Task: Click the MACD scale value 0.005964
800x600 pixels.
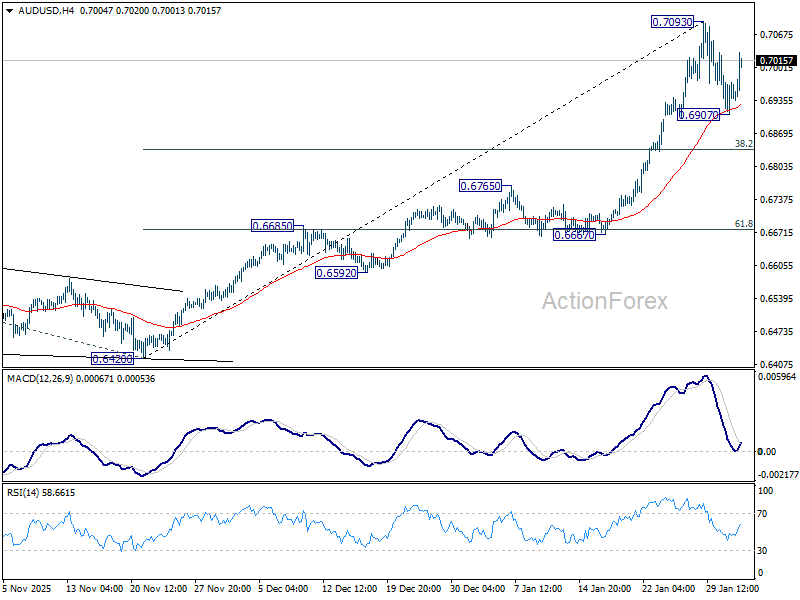Action: (x=777, y=377)
